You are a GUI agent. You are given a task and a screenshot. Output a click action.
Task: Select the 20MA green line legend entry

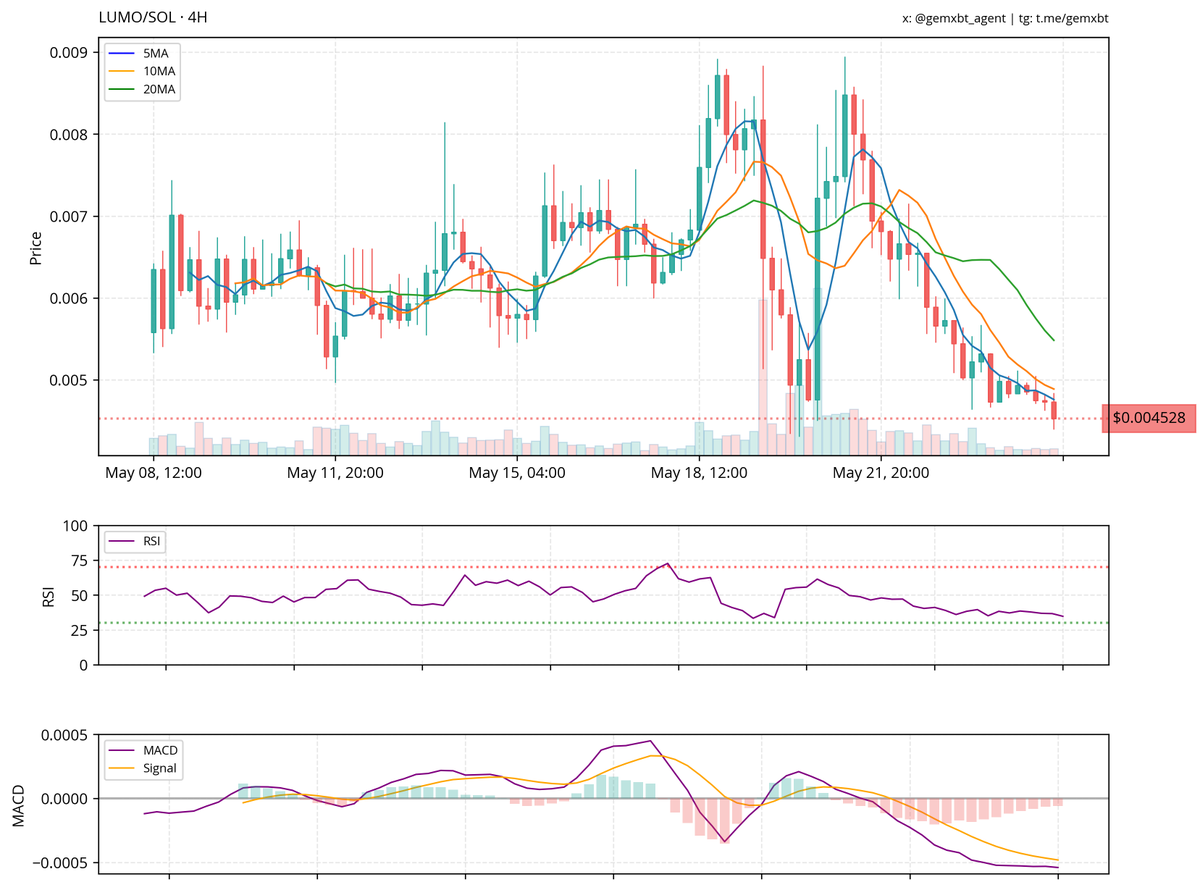(142, 90)
